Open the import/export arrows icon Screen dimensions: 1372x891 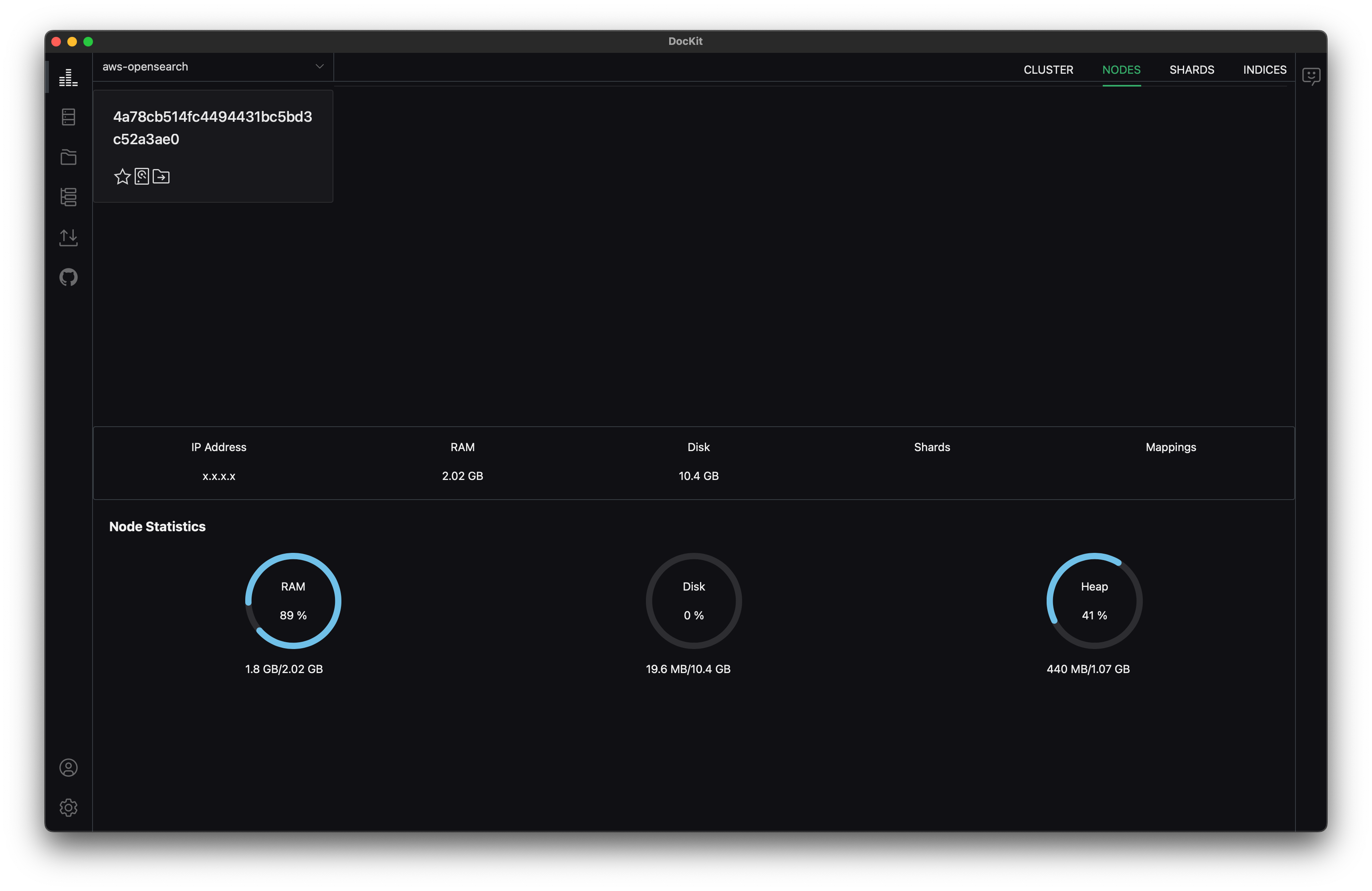(68, 237)
